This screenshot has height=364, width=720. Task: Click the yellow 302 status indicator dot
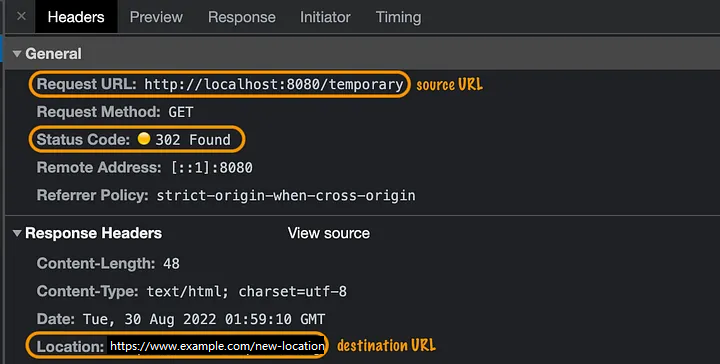pos(144,139)
